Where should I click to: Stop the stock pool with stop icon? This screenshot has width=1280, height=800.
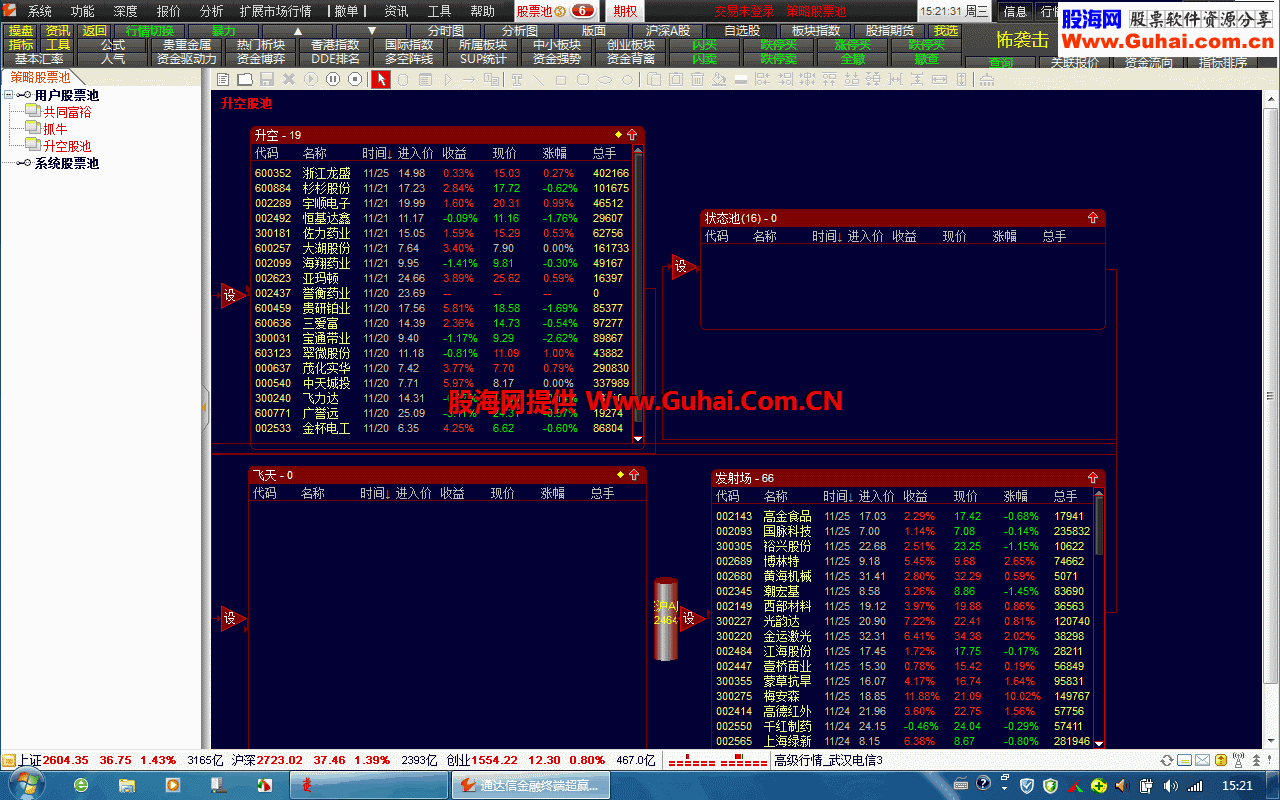pos(355,79)
